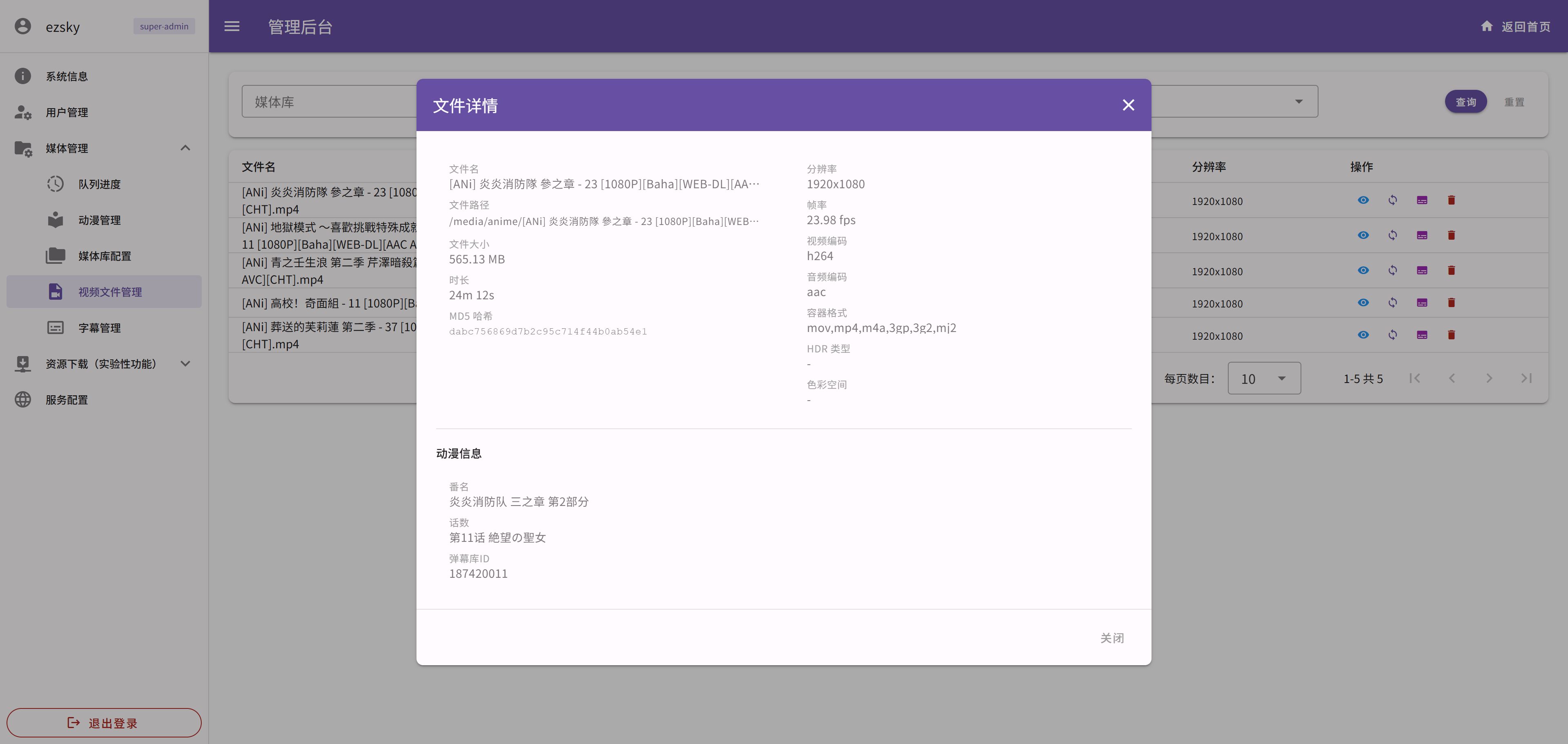The image size is (1568, 744).
Task: Click the subtitle icon in the first file row
Action: click(1421, 200)
